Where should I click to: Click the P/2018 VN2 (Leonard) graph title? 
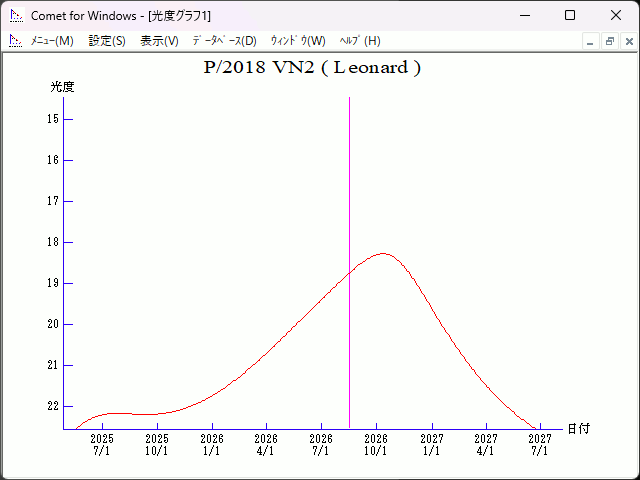tap(311, 68)
